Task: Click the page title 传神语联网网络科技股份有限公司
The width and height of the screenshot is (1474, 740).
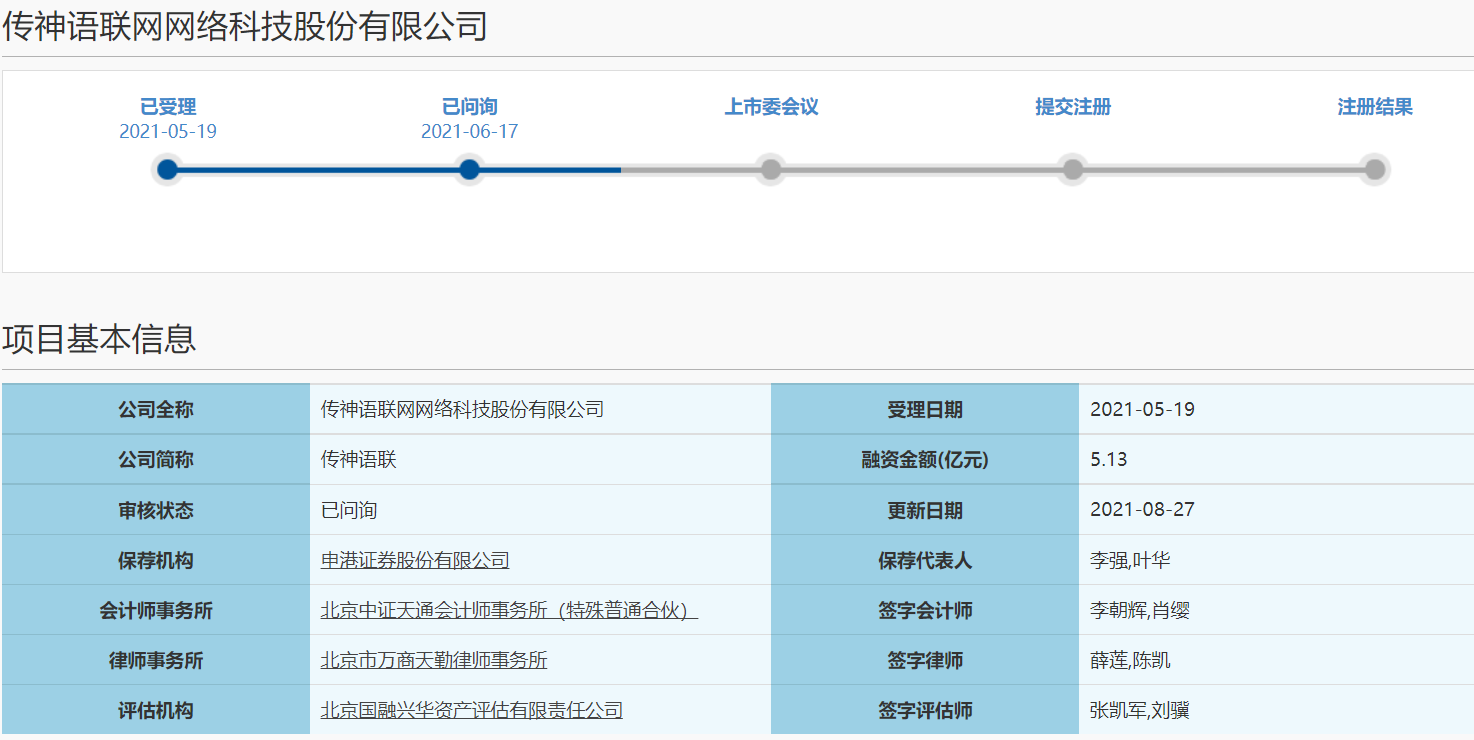Action: point(245,27)
